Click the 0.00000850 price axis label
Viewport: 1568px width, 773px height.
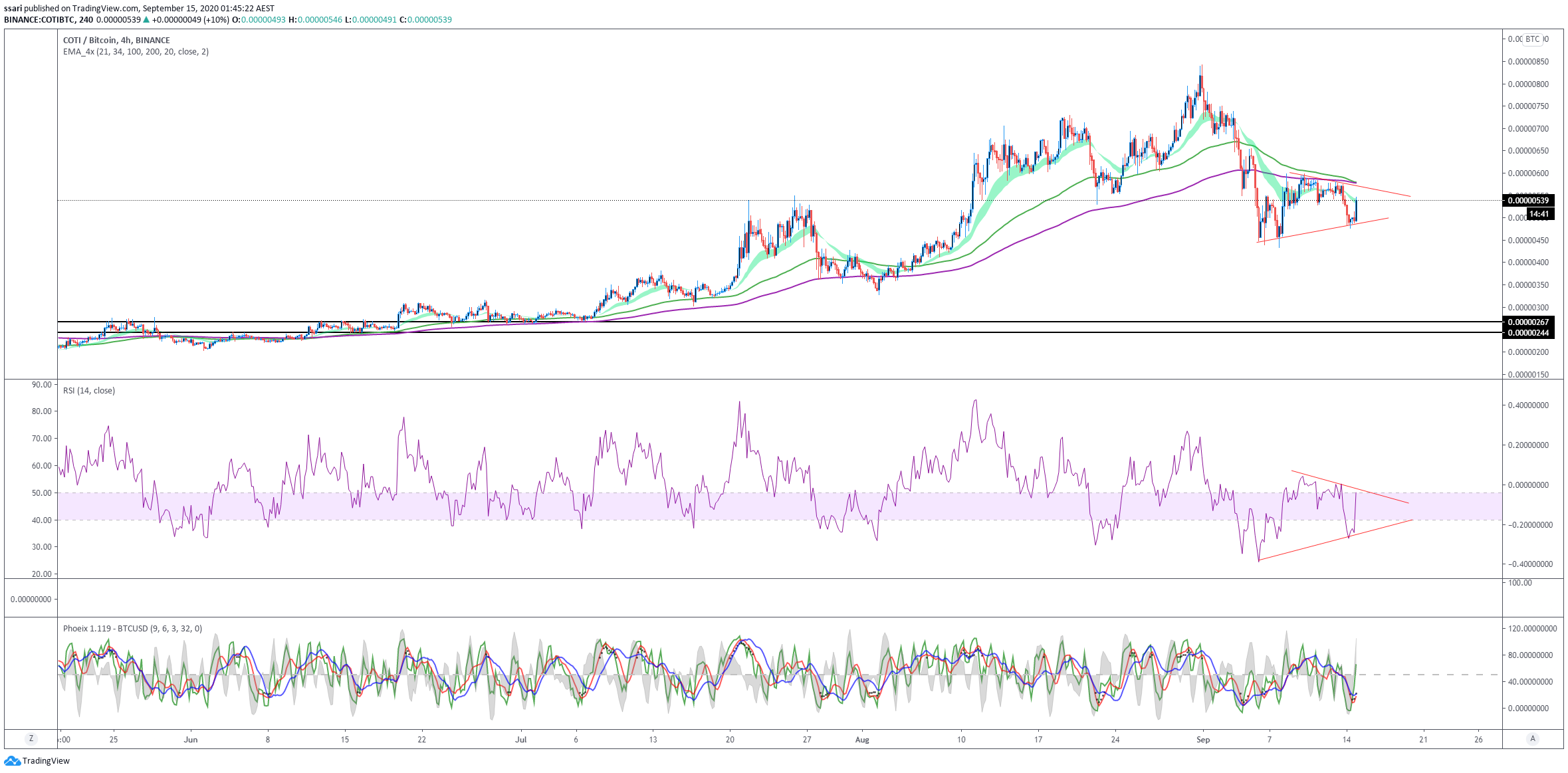1528,62
